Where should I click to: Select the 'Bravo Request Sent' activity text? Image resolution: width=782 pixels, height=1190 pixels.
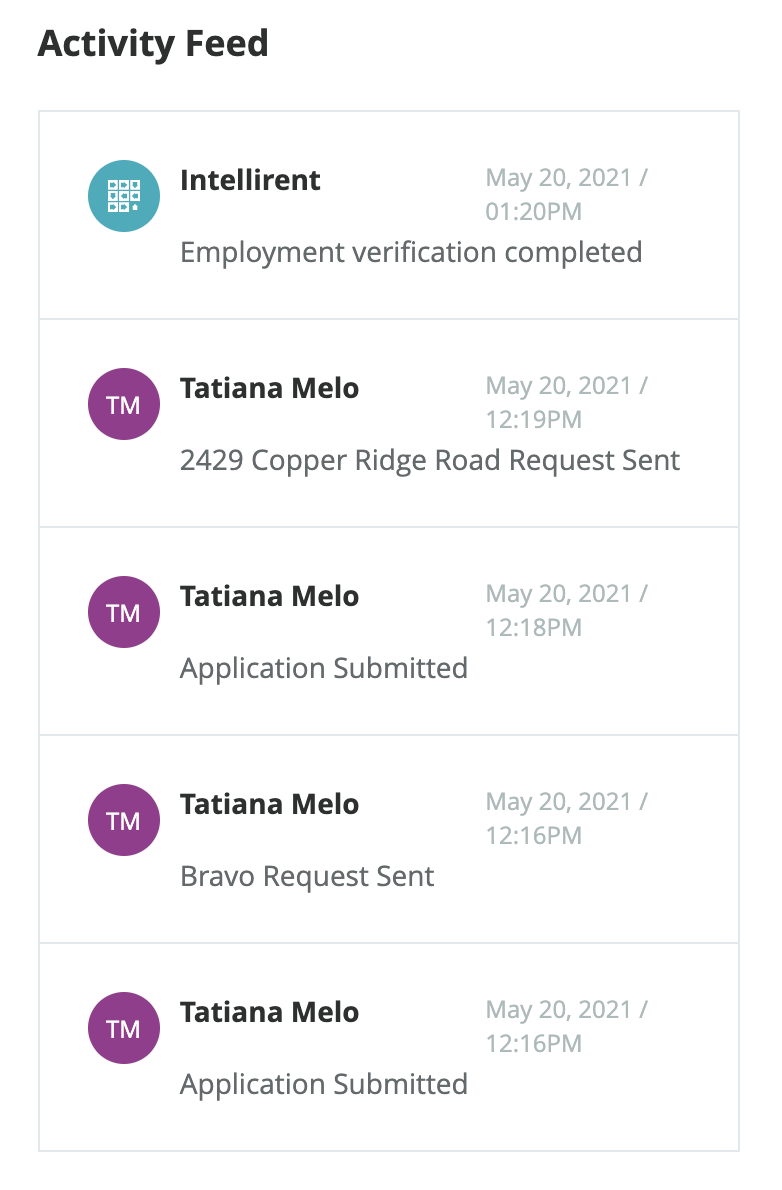(x=307, y=876)
